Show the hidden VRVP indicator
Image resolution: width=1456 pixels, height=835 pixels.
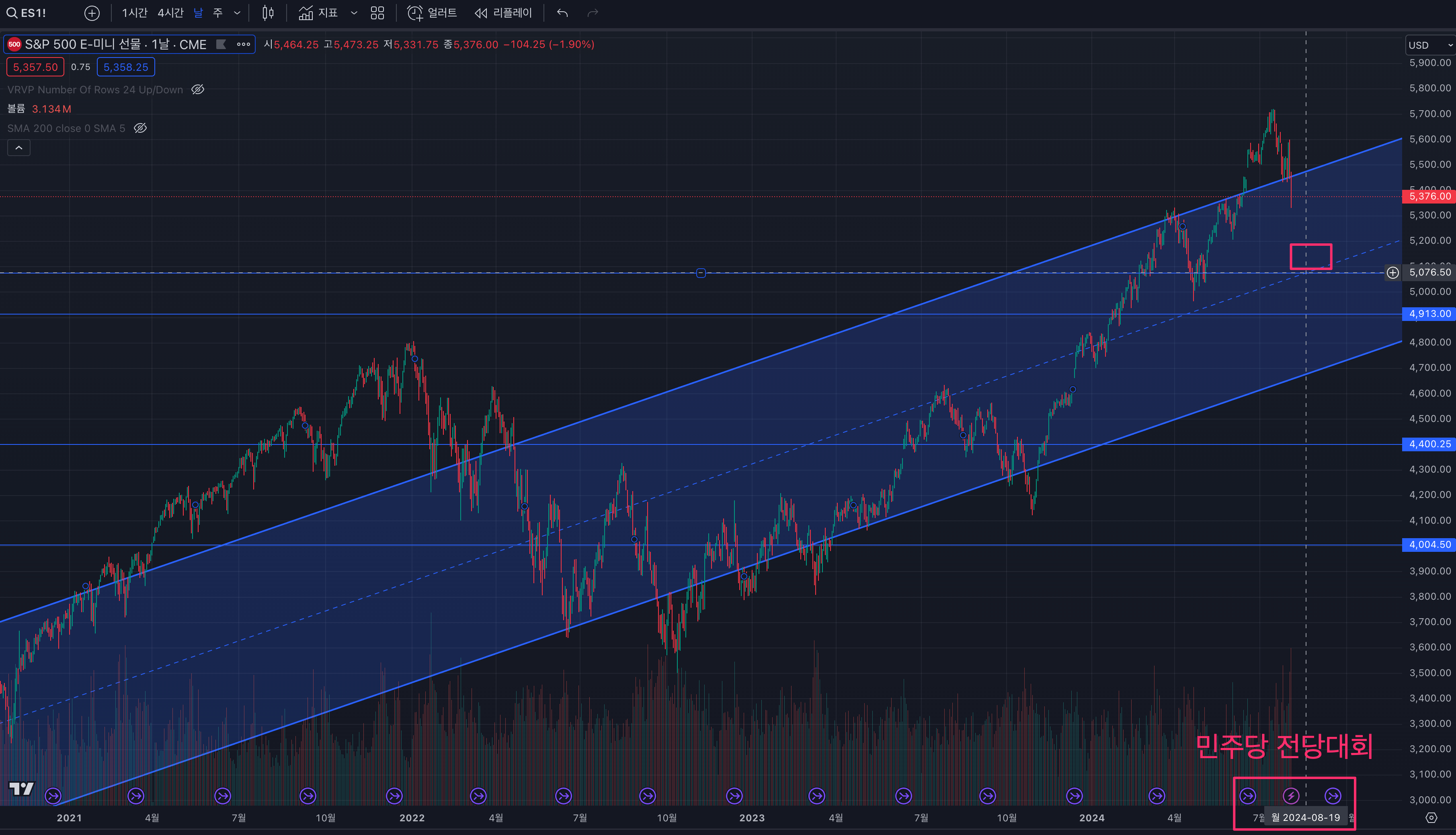click(198, 89)
